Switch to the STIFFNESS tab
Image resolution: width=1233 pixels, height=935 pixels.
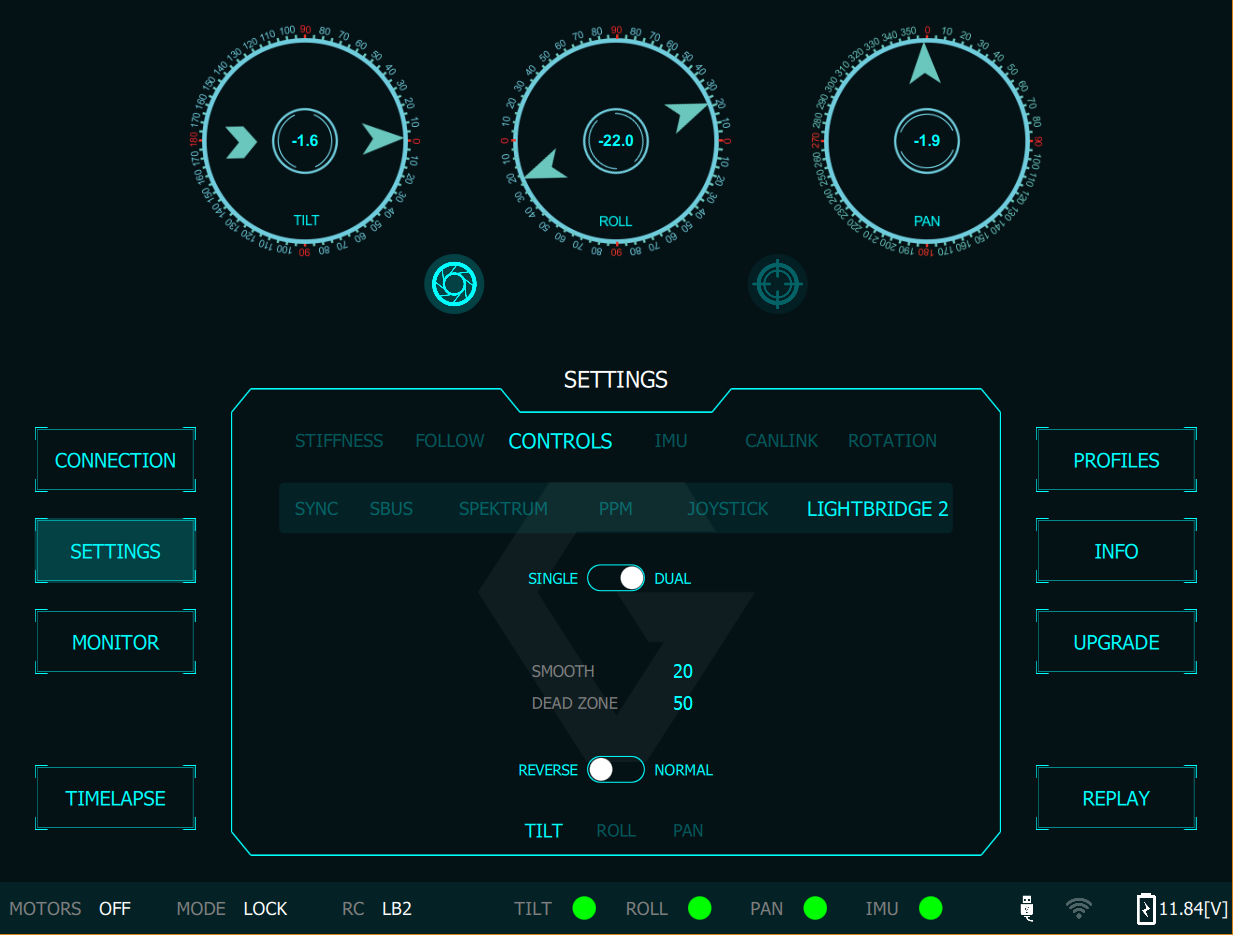point(339,441)
